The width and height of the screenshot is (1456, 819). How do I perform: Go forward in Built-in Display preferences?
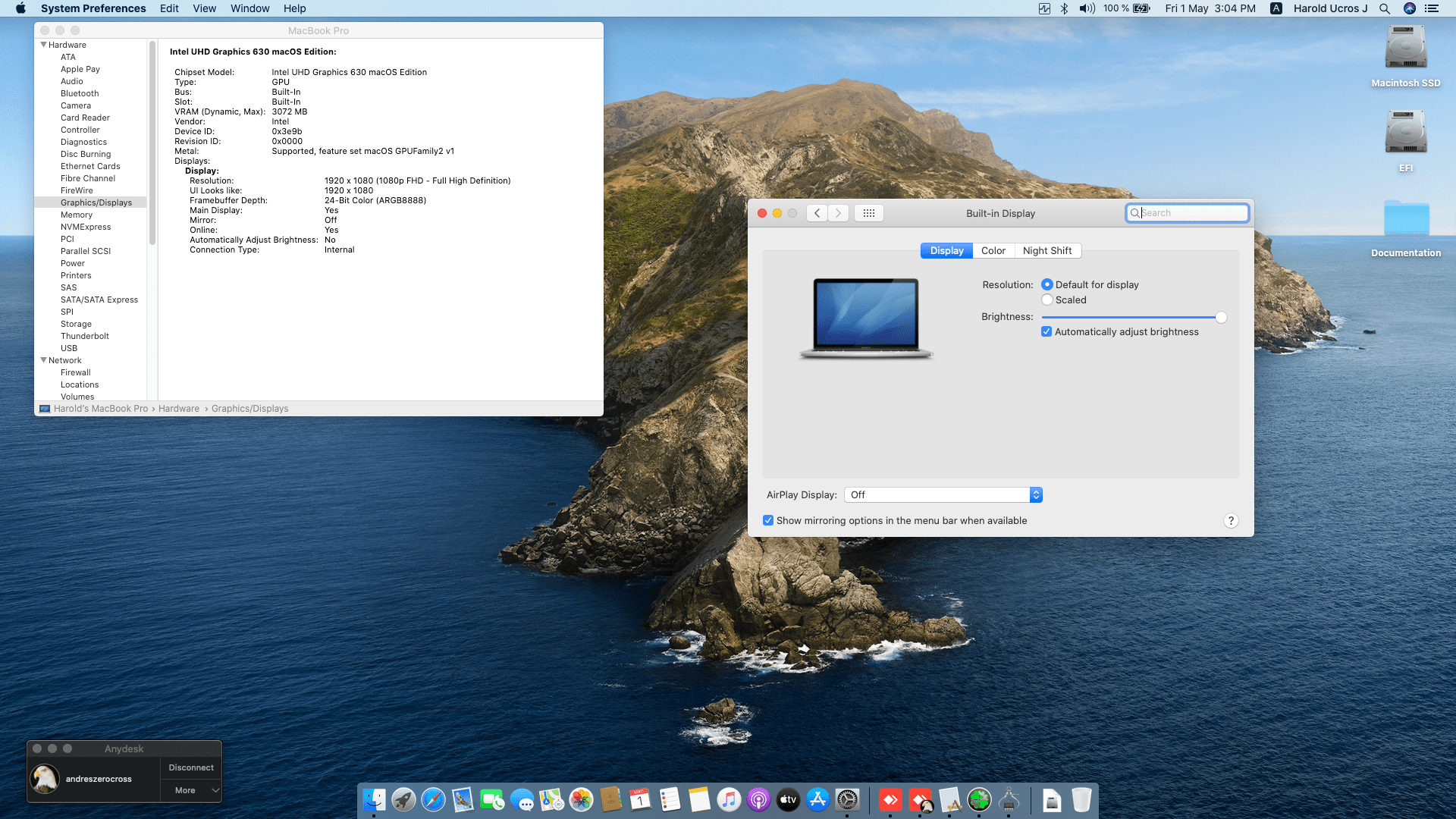pyautogui.click(x=838, y=213)
